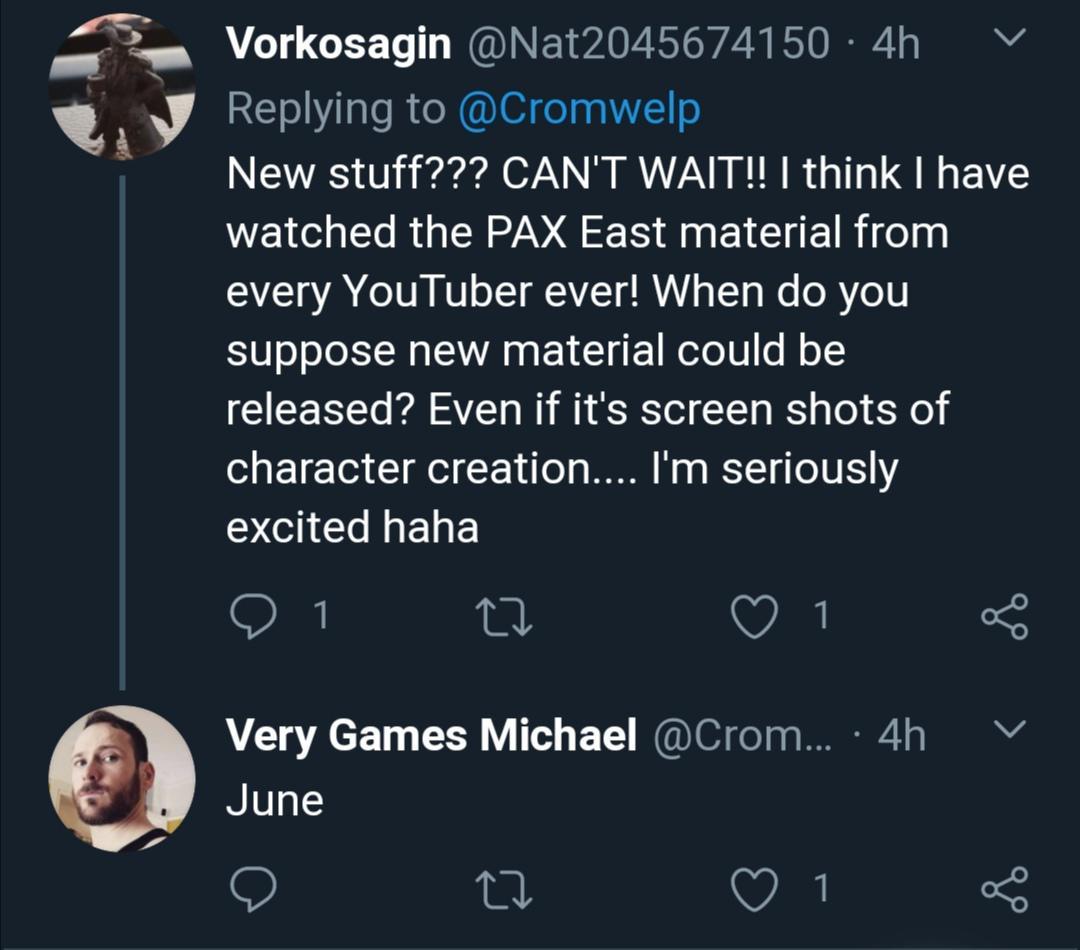Open dropdown arrow on Vorkosagin's tweet
This screenshot has height=950, width=1080.
(x=1012, y=39)
